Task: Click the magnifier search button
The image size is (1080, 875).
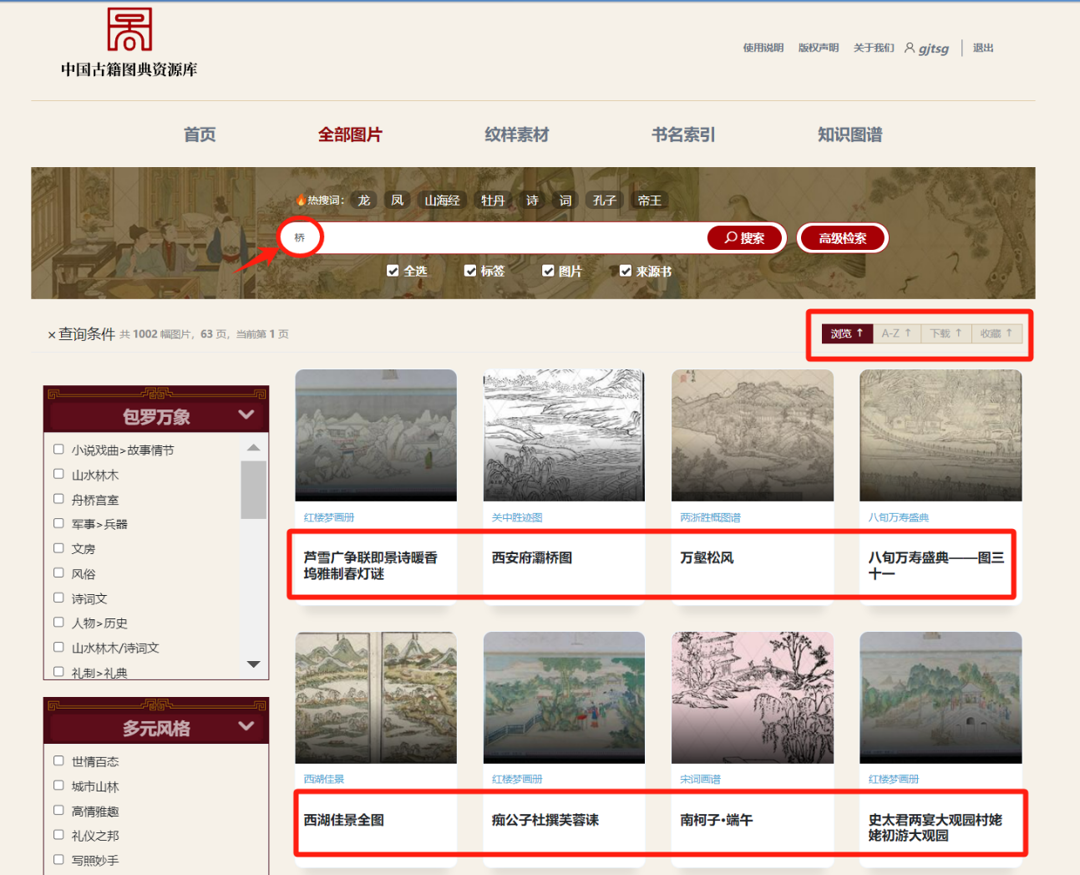Action: click(x=745, y=238)
